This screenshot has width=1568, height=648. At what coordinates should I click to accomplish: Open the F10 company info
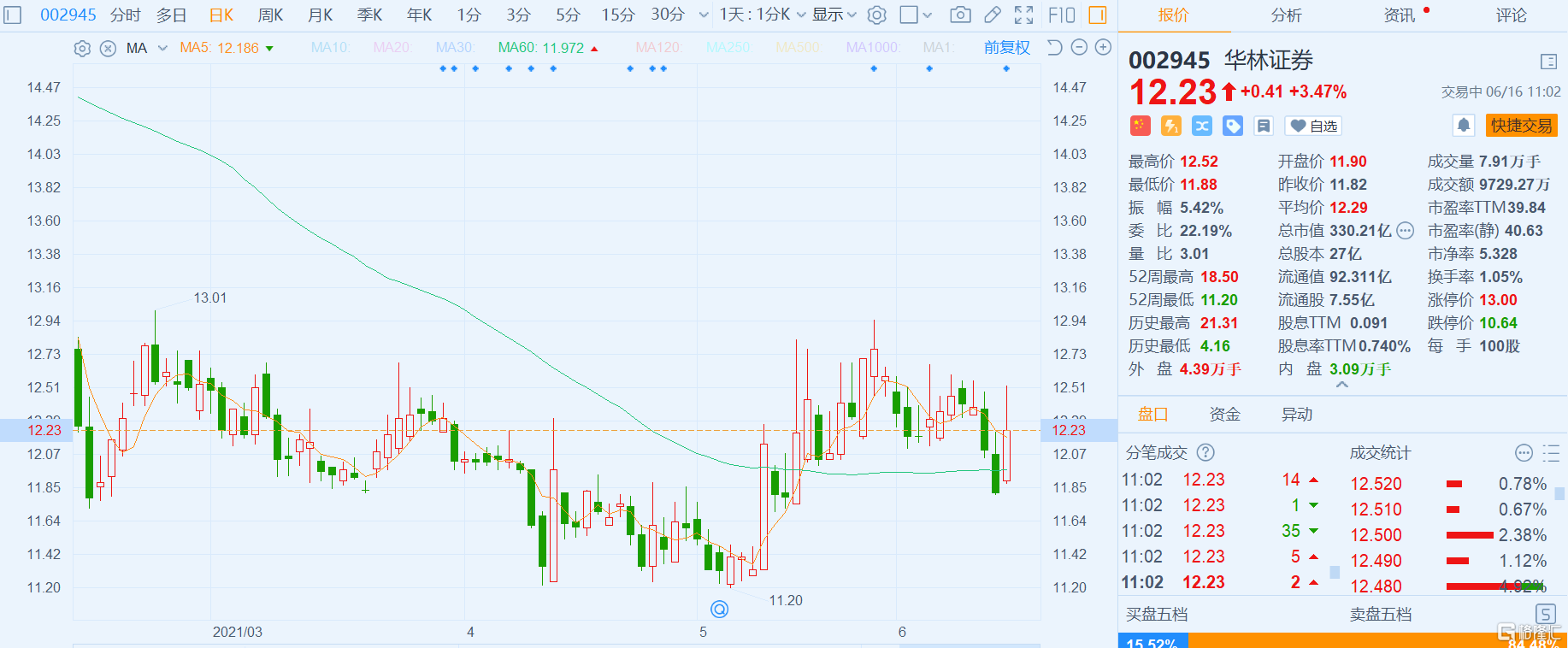click(1062, 15)
